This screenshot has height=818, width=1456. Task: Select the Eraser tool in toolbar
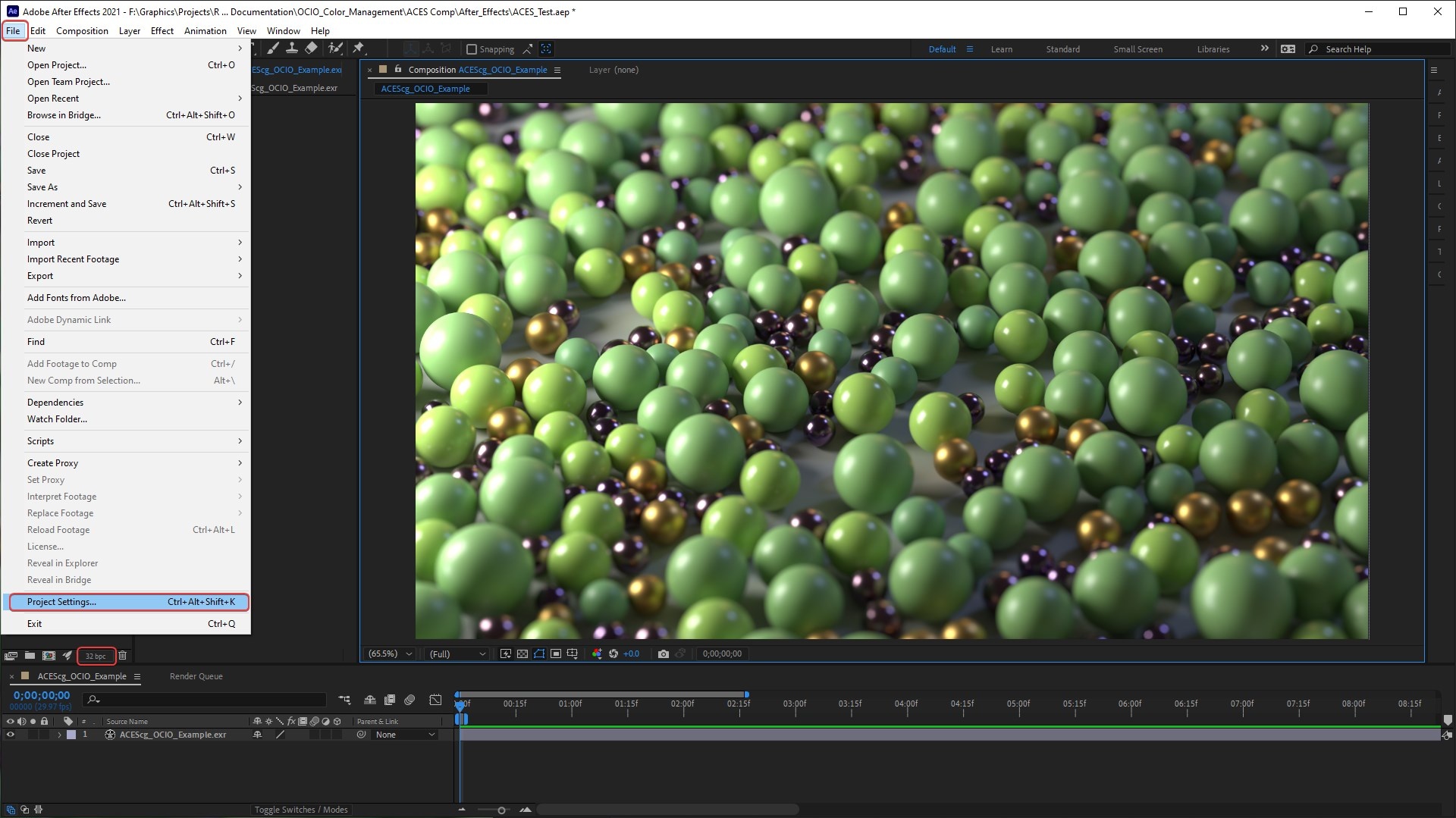coord(311,49)
